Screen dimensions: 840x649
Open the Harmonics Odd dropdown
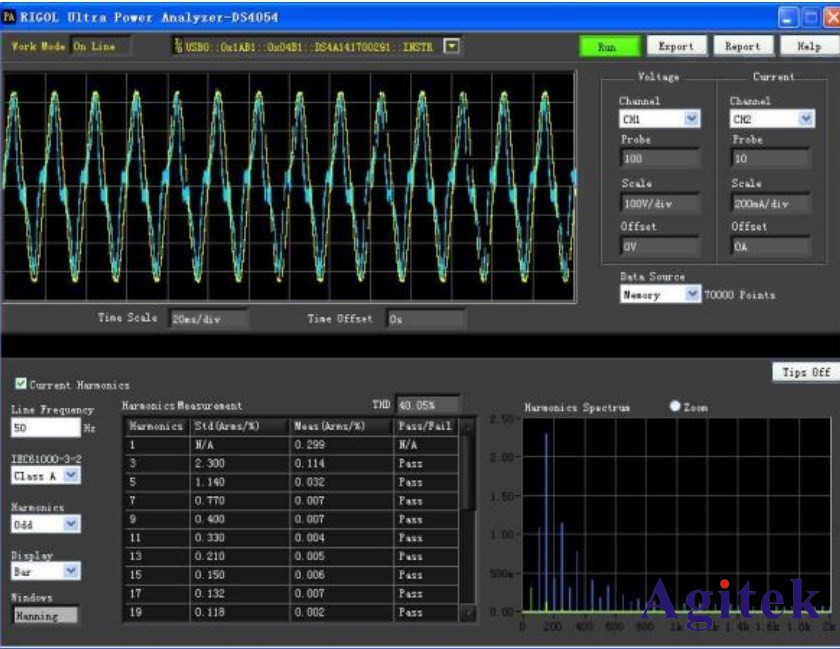[71, 523]
